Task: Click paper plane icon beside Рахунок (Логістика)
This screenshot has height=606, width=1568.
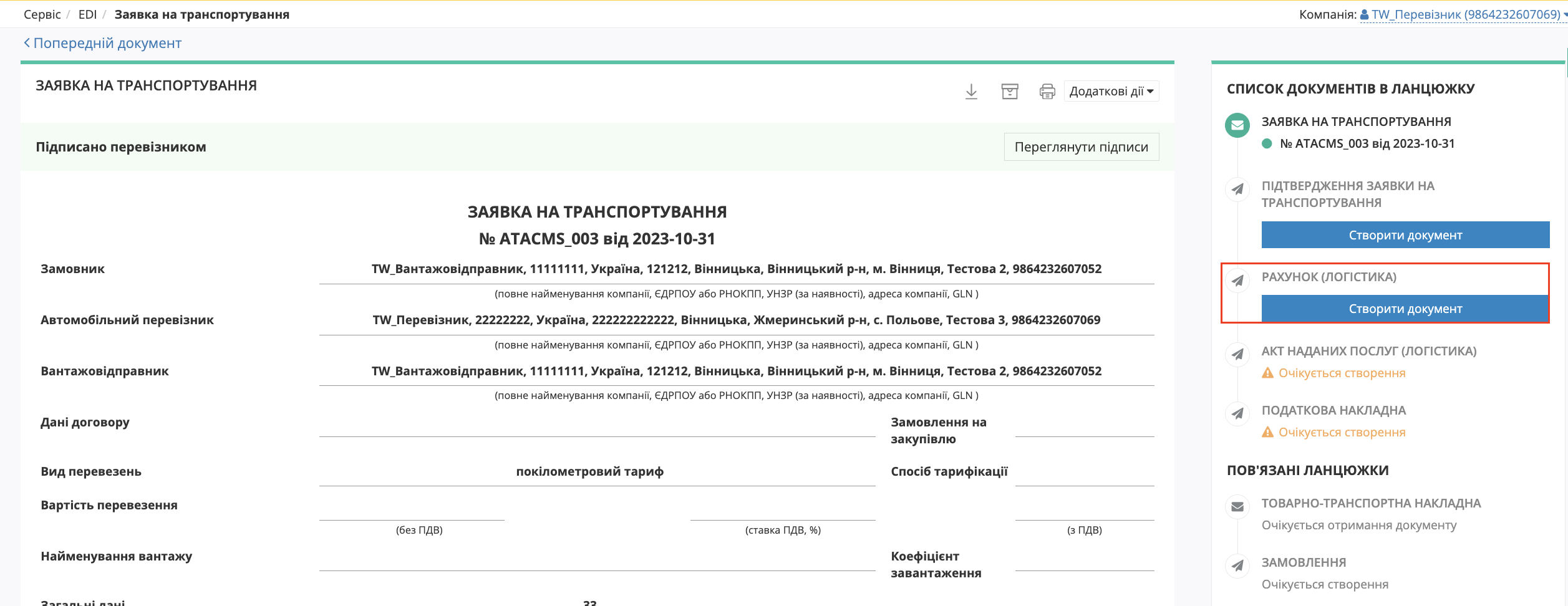Action: click(x=1237, y=281)
